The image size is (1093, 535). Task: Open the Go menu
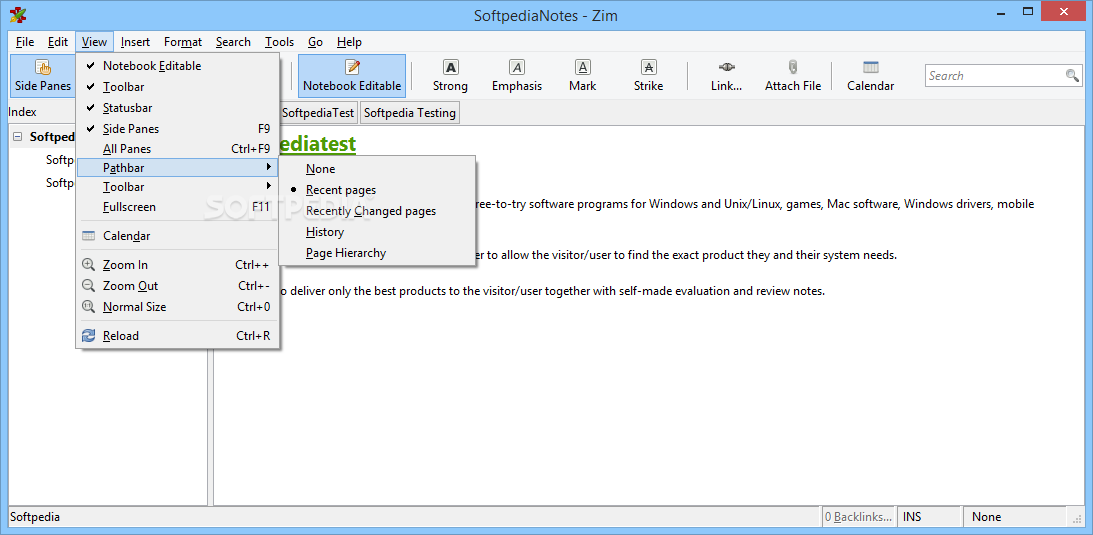[315, 42]
